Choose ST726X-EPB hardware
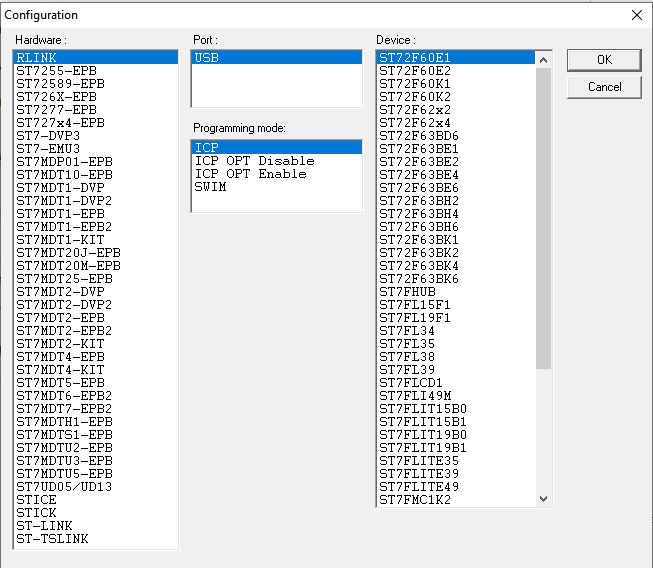 coord(96,97)
